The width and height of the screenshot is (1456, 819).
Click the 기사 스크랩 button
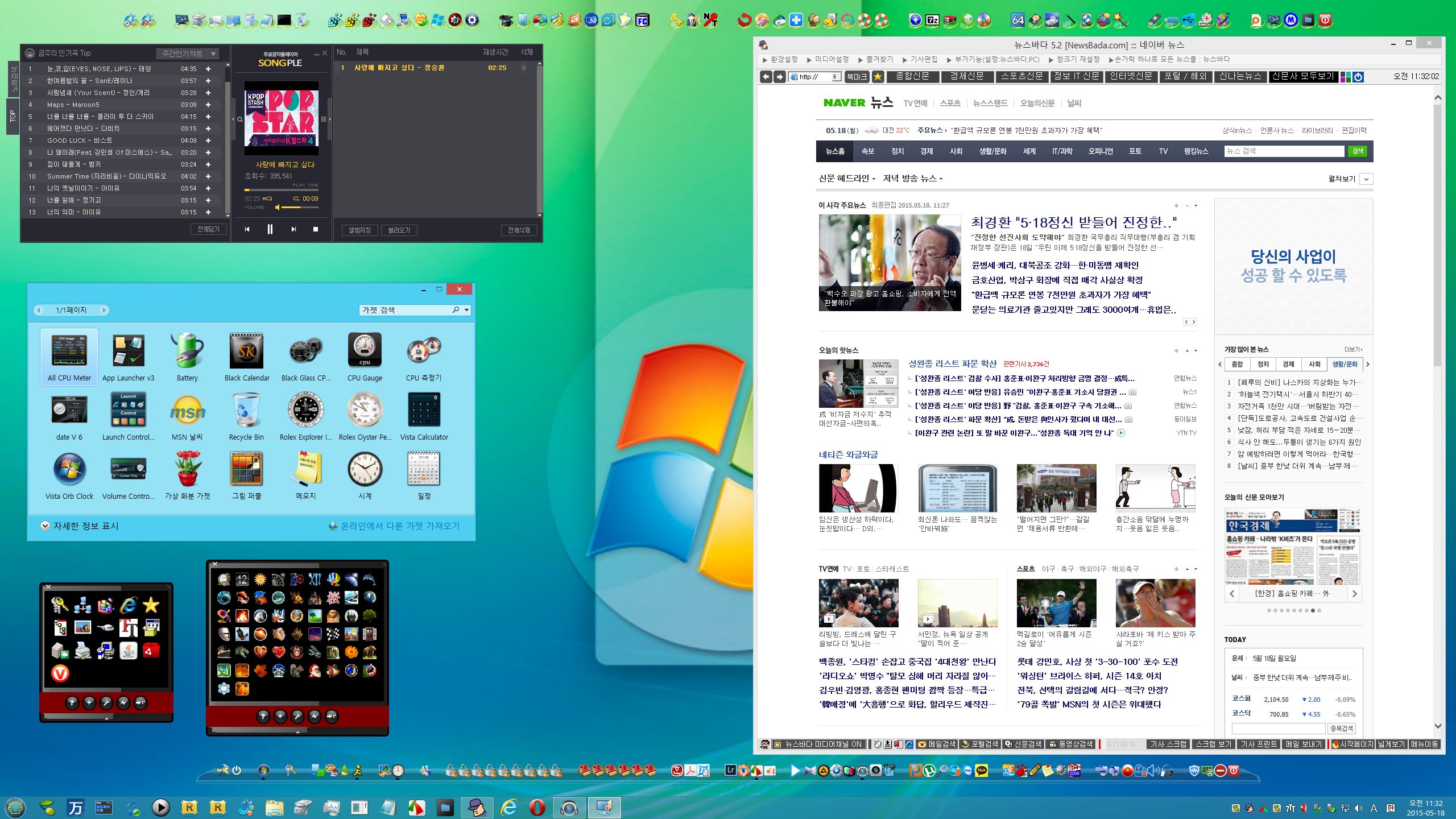(1168, 744)
